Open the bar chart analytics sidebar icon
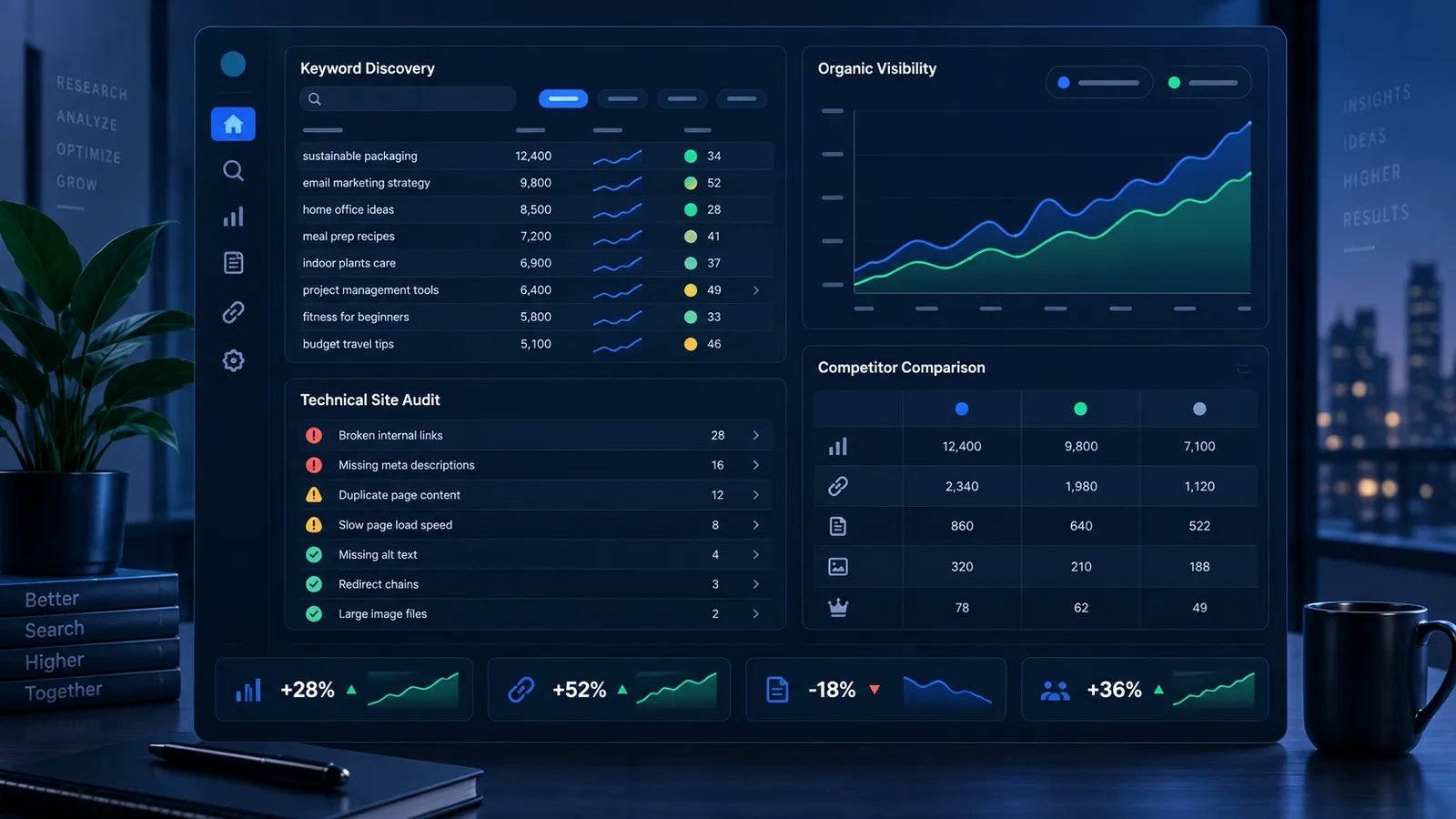This screenshot has width=1456, height=819. click(233, 217)
